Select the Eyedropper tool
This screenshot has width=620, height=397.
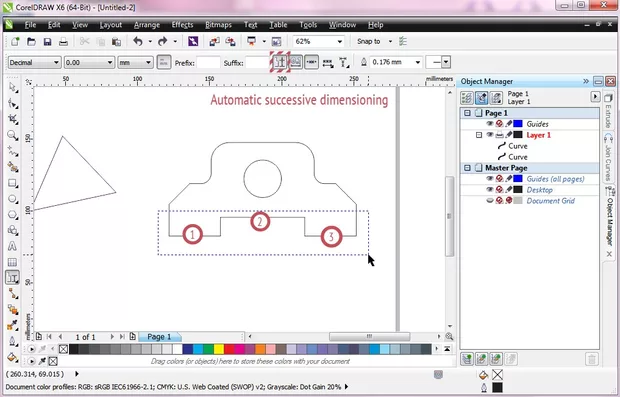coord(13,325)
